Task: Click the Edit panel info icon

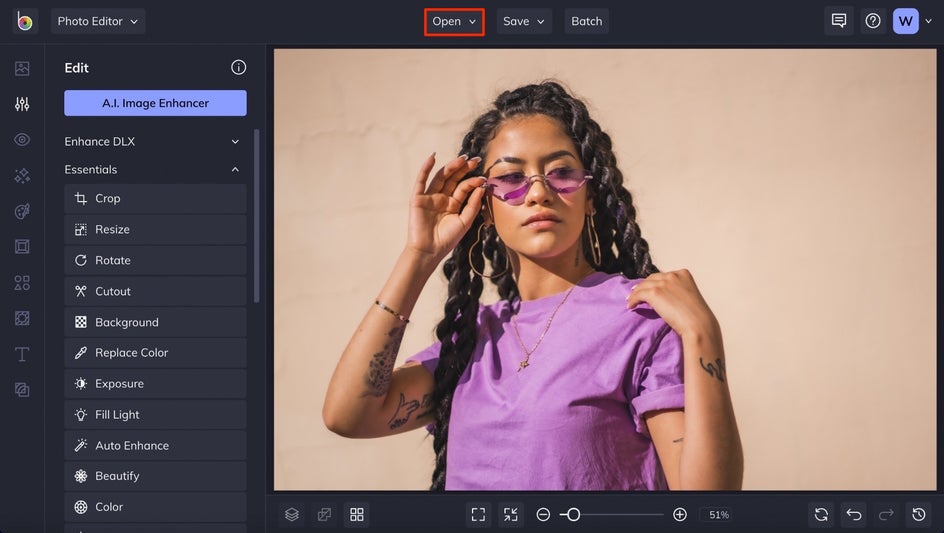Action: 238,67
